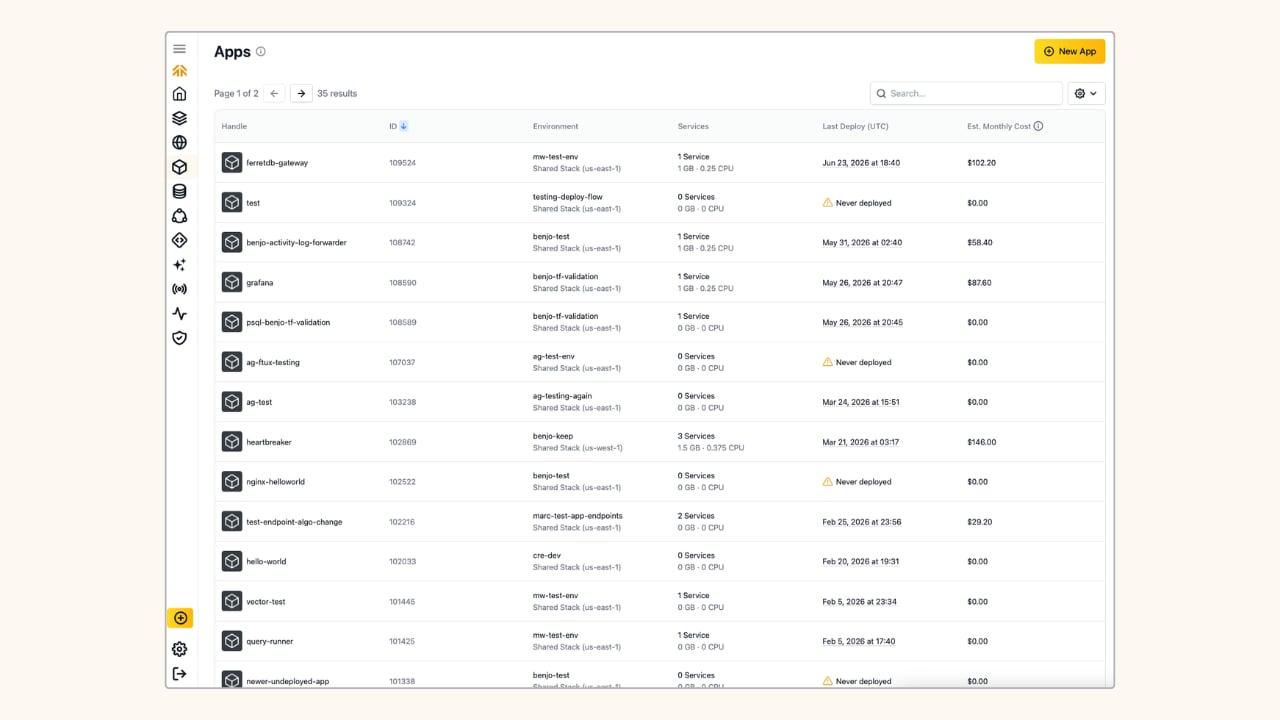Click Never deployed status in ag-ftux-testing row
Image resolution: width=1280 pixels, height=720 pixels.
pos(863,362)
